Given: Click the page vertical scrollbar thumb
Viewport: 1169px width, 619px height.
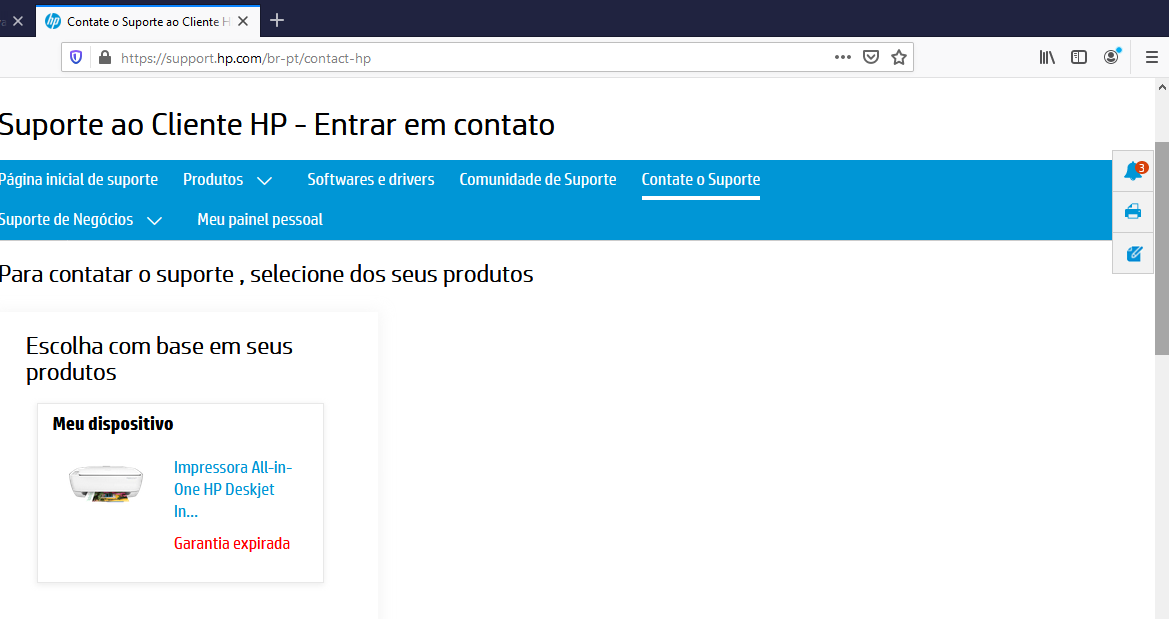Looking at the screenshot, I should pyautogui.click(x=1162, y=248).
